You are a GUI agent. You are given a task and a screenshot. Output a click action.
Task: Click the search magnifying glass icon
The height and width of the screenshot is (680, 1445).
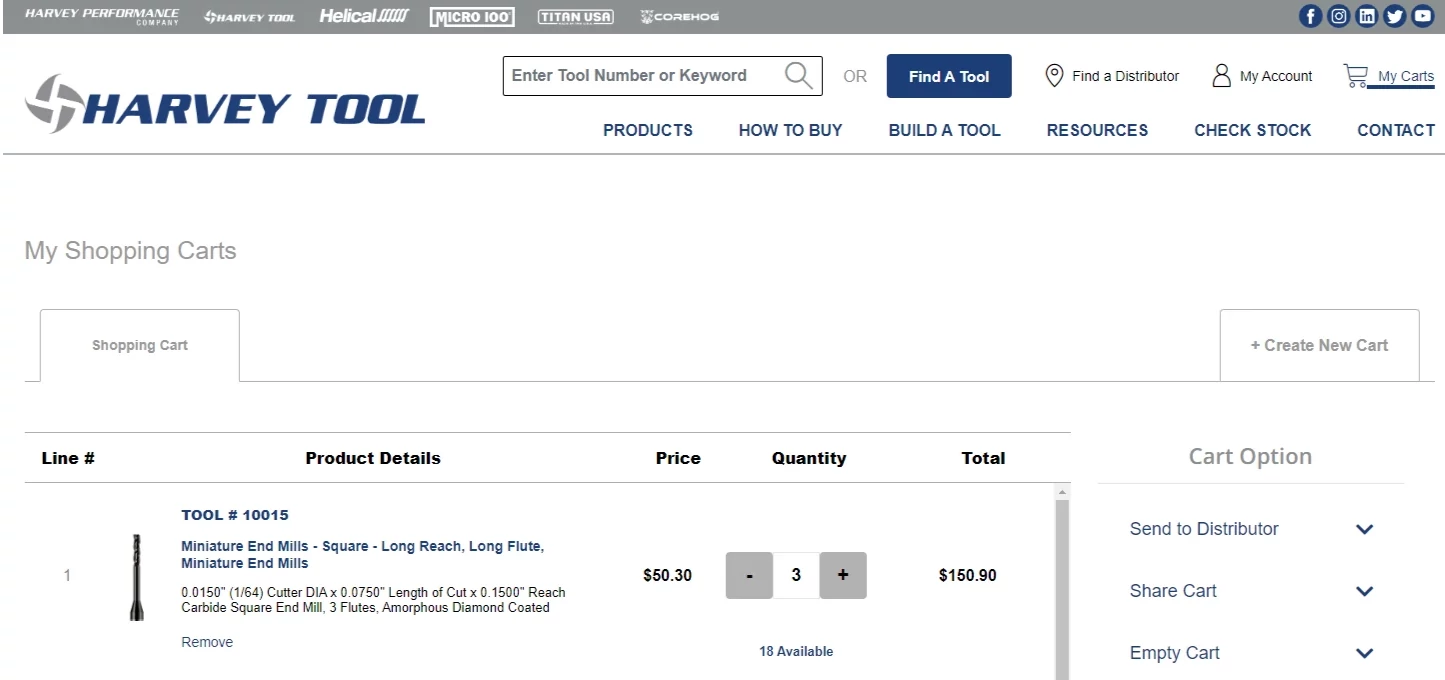(x=797, y=75)
